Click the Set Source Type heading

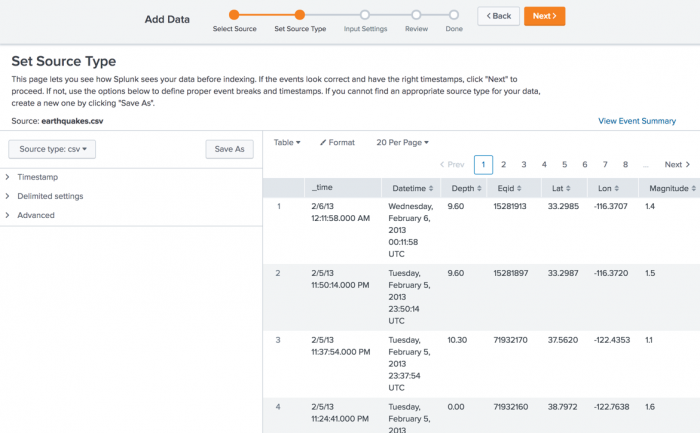63,61
